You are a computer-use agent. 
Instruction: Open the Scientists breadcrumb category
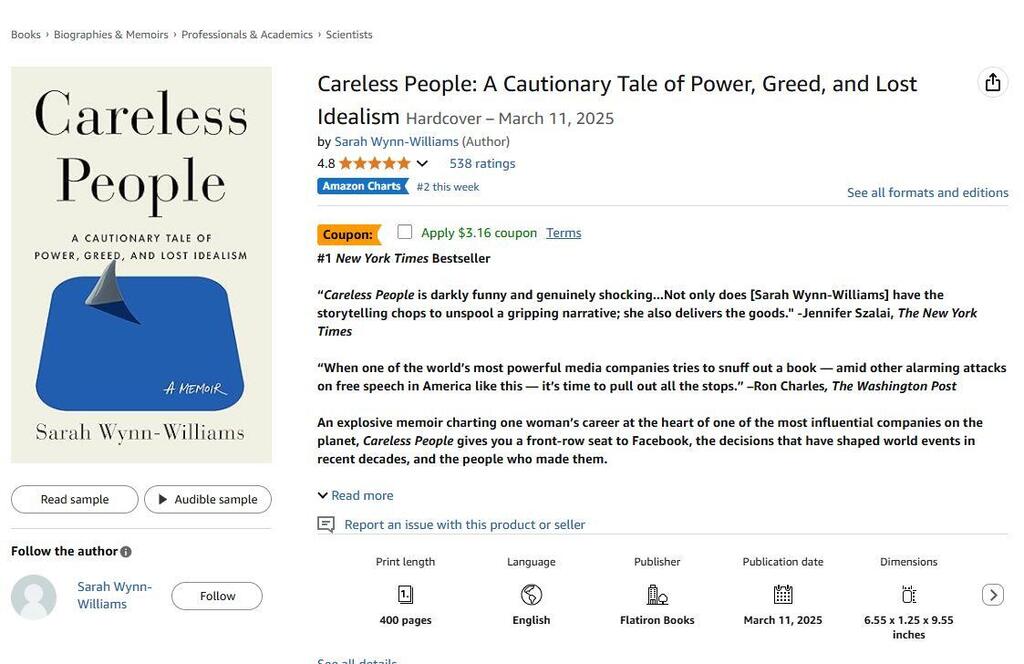(349, 35)
